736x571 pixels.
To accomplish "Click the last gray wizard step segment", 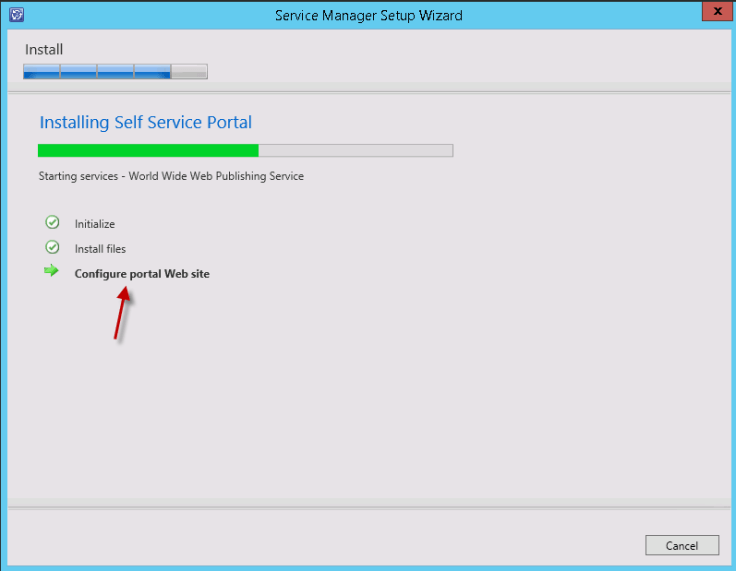I will [x=190, y=71].
